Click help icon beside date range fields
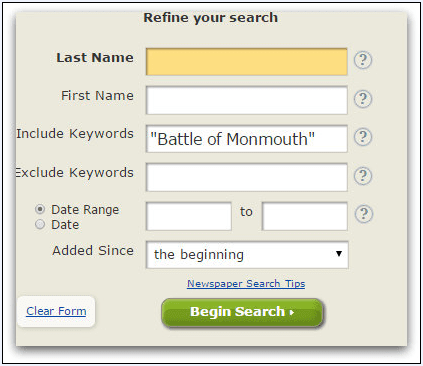The width and height of the screenshot is (423, 366). 363,214
